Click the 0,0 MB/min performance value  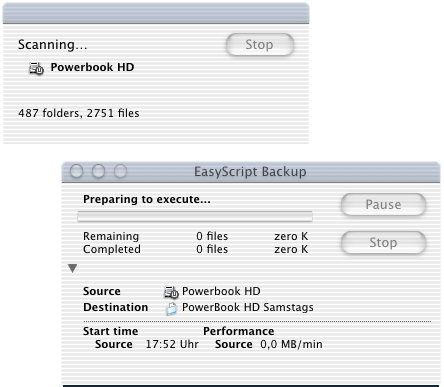[291, 344]
